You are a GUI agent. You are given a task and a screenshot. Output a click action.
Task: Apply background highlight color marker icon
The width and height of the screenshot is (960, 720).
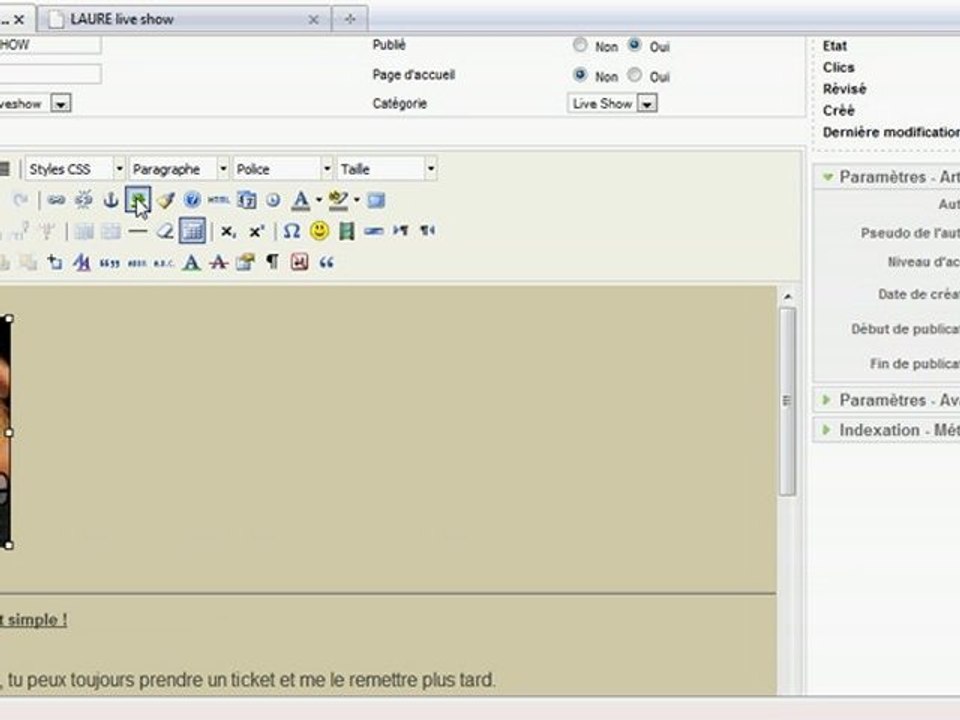(x=338, y=200)
